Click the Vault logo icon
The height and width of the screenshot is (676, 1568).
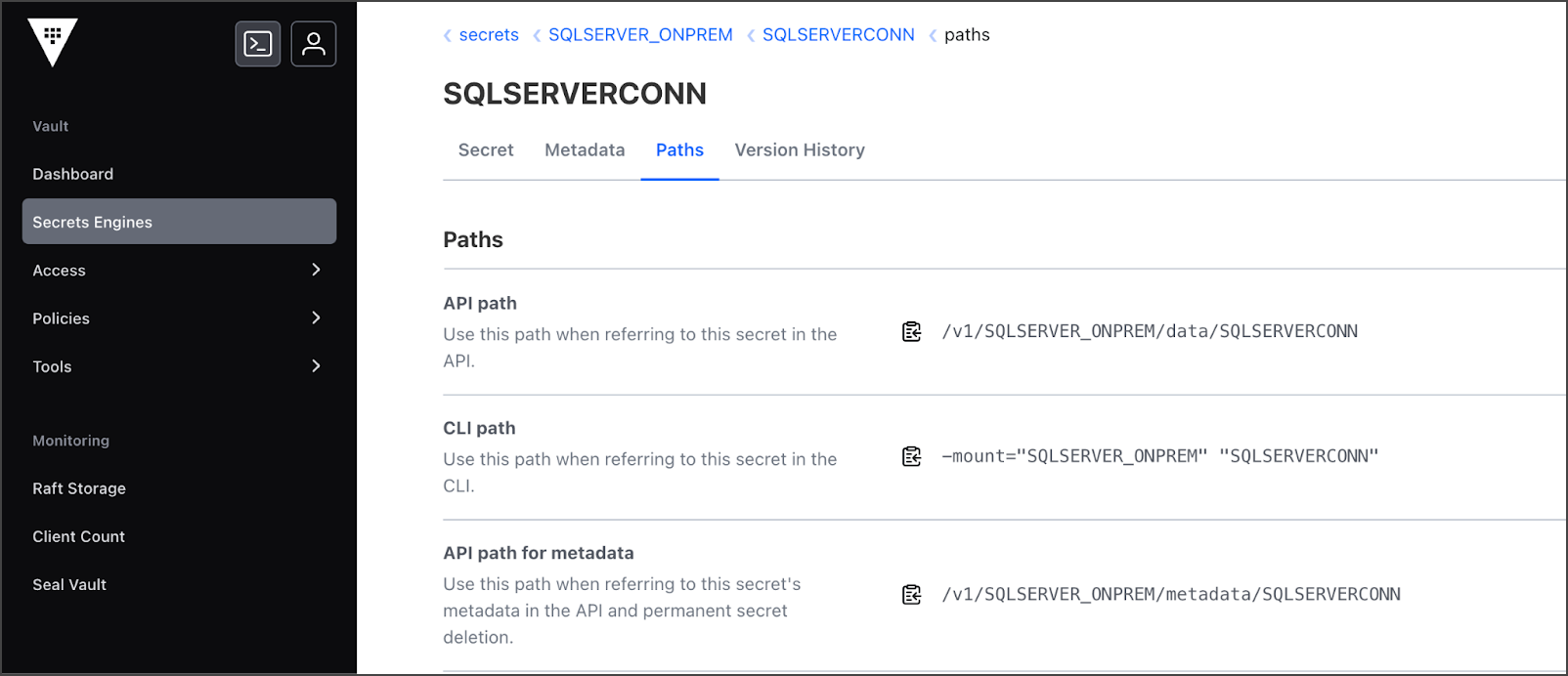(53, 41)
